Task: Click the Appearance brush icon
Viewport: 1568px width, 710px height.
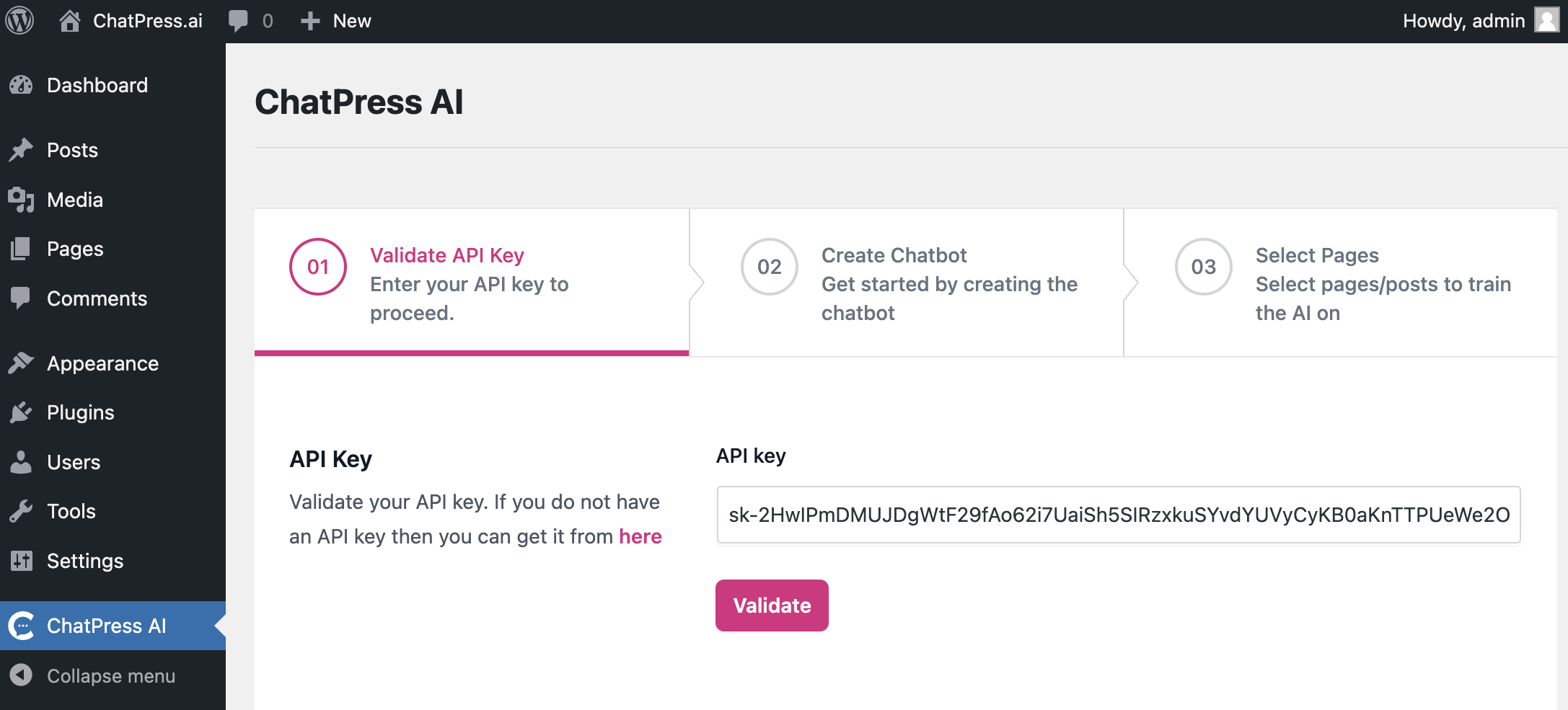Action: (x=22, y=363)
